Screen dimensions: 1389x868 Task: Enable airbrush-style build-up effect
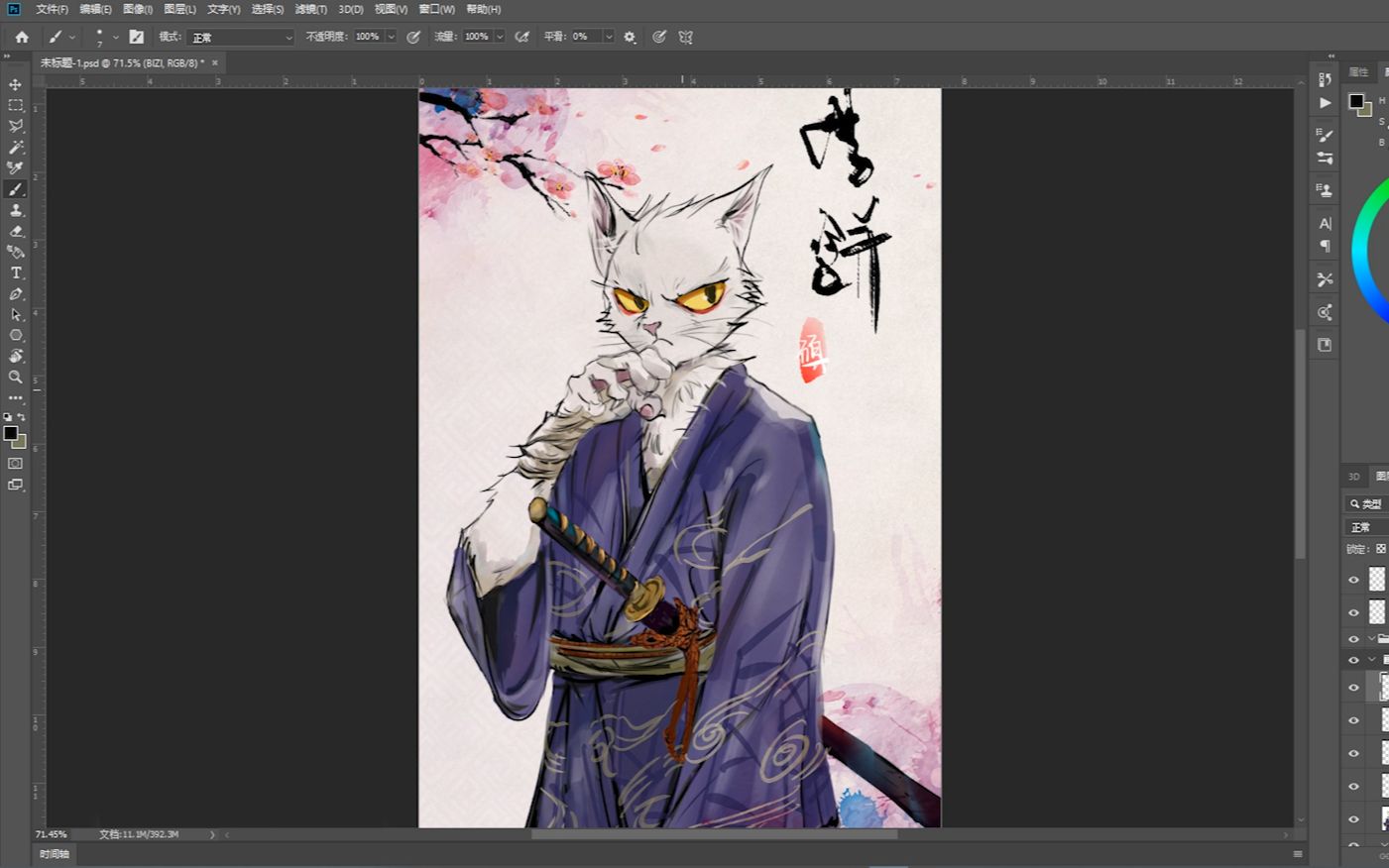(x=522, y=37)
